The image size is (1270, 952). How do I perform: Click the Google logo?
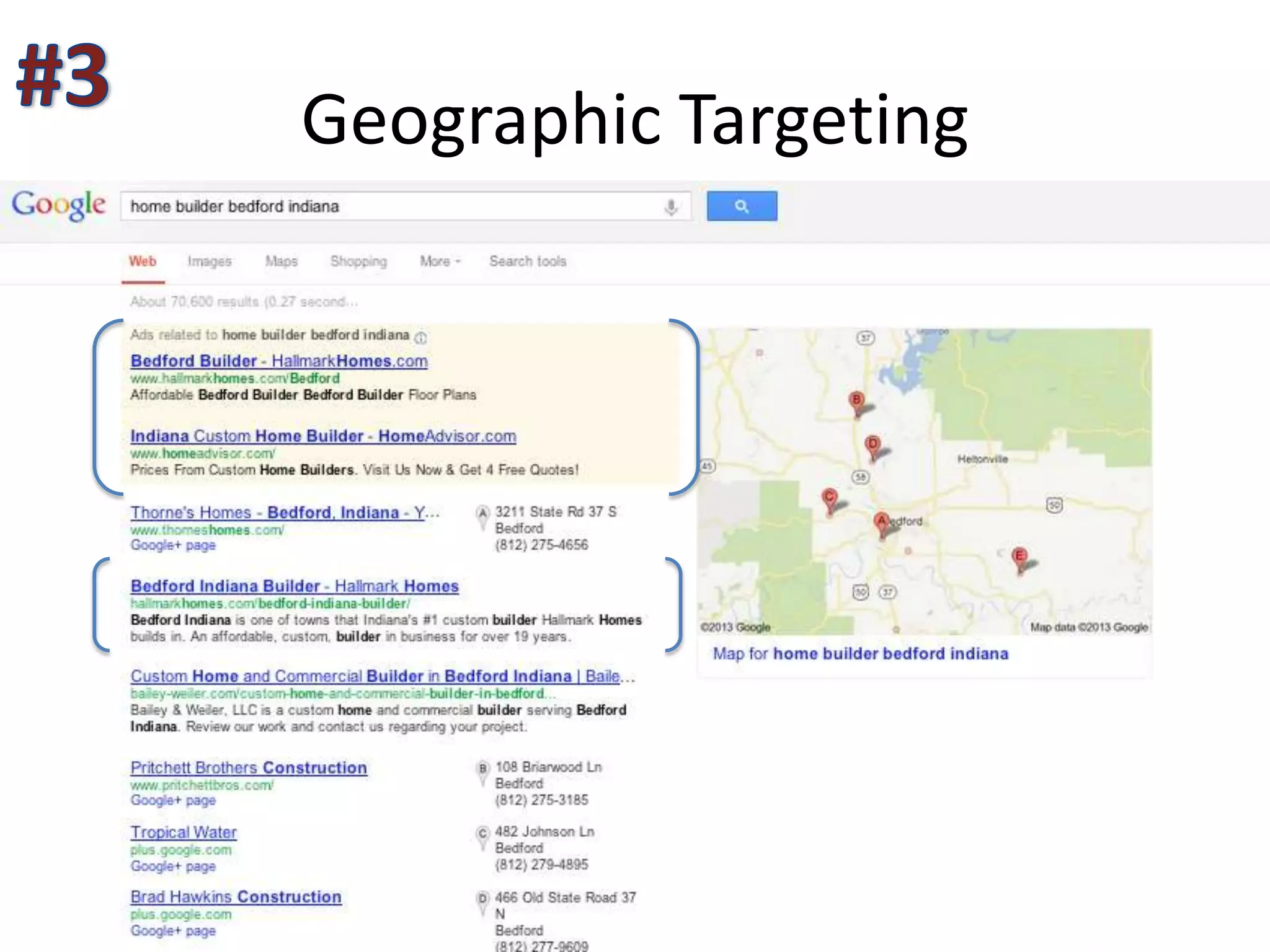click(x=59, y=205)
